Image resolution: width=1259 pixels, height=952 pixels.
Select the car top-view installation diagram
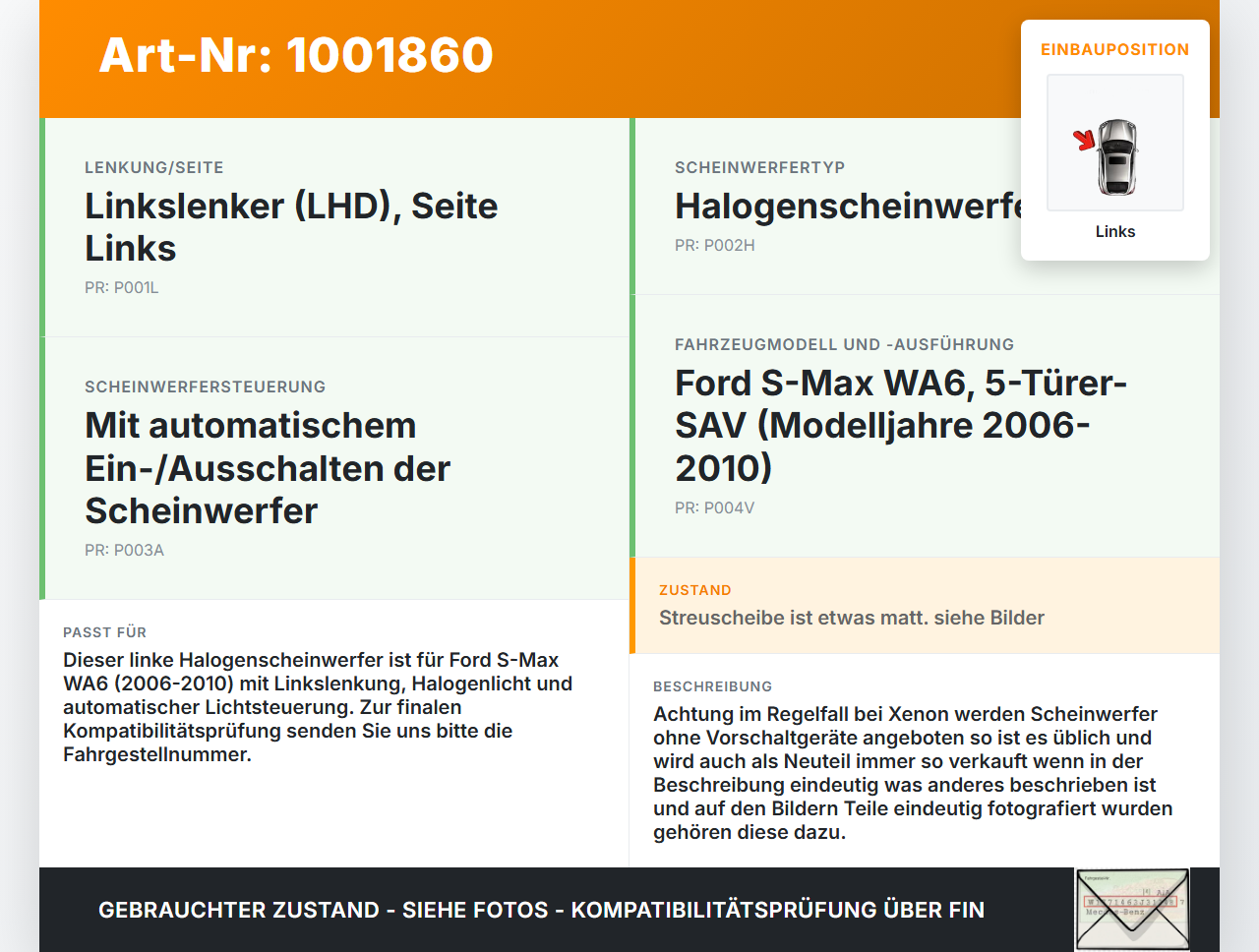click(x=1114, y=143)
